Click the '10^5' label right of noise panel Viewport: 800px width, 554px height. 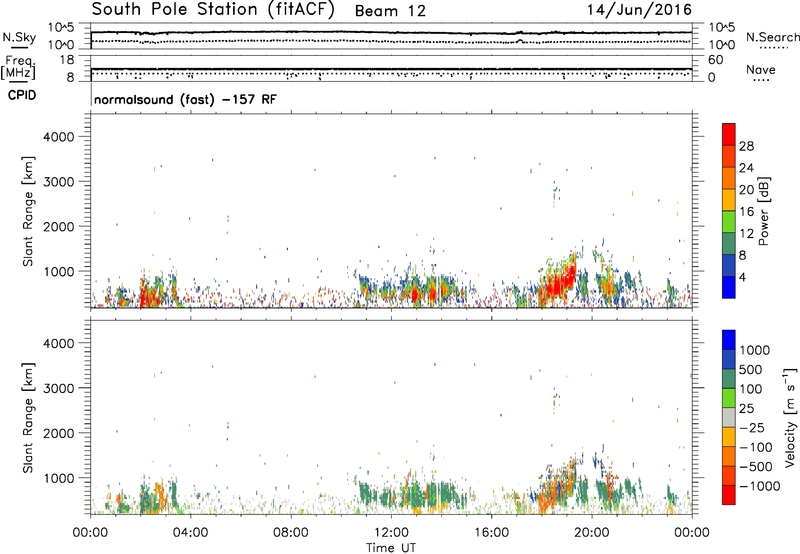[722, 27]
